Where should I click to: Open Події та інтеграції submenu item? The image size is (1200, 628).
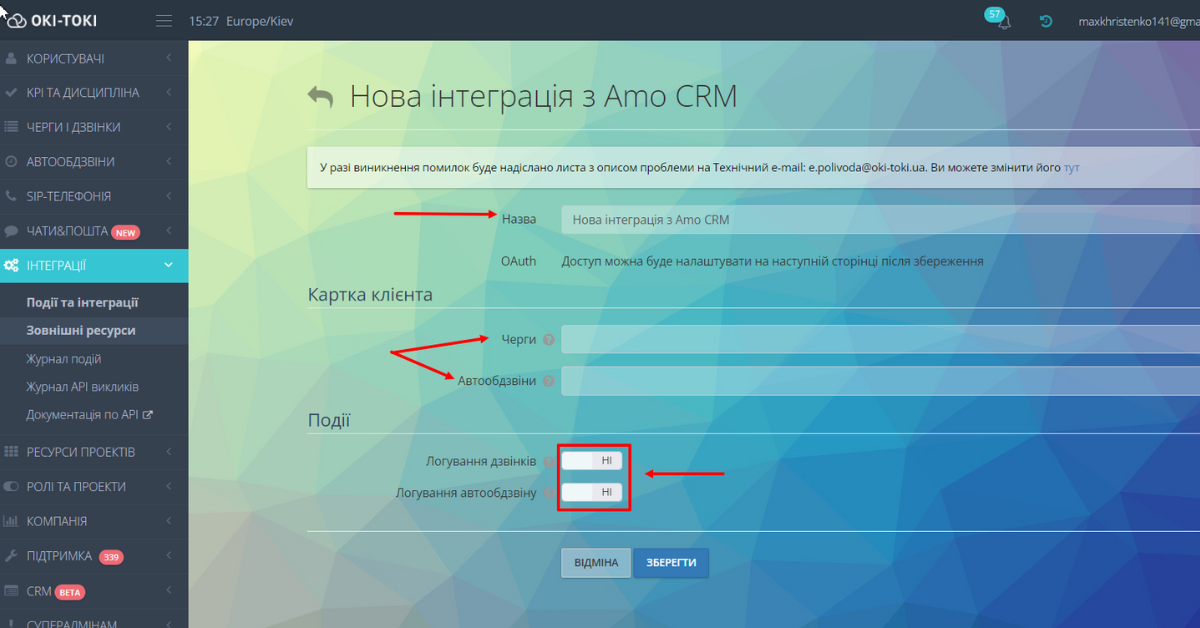[x=82, y=302]
